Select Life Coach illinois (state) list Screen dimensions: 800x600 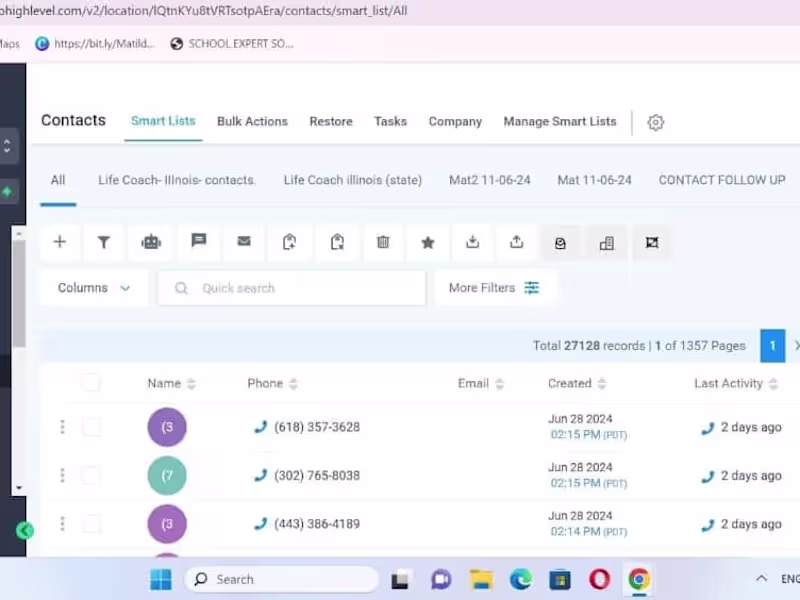tap(353, 180)
